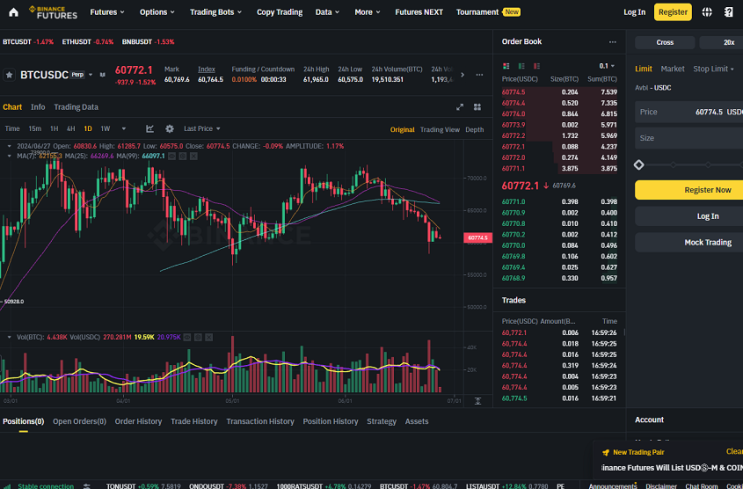Open the Options dropdown menu
Viewport: 743px width, 489px height.
(x=157, y=12)
